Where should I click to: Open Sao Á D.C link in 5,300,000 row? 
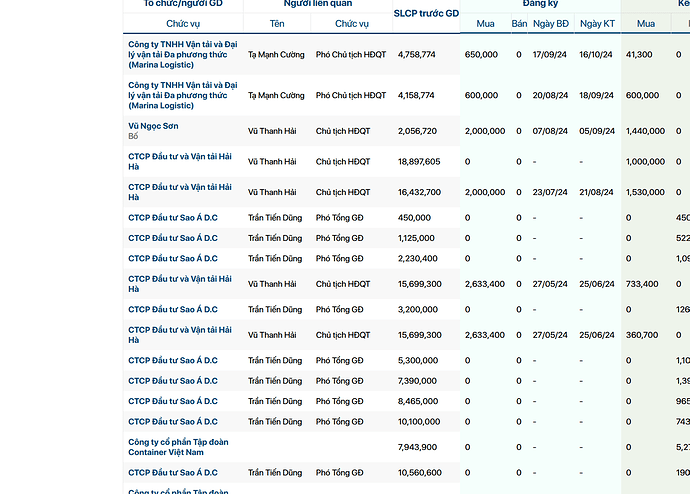[173, 361]
